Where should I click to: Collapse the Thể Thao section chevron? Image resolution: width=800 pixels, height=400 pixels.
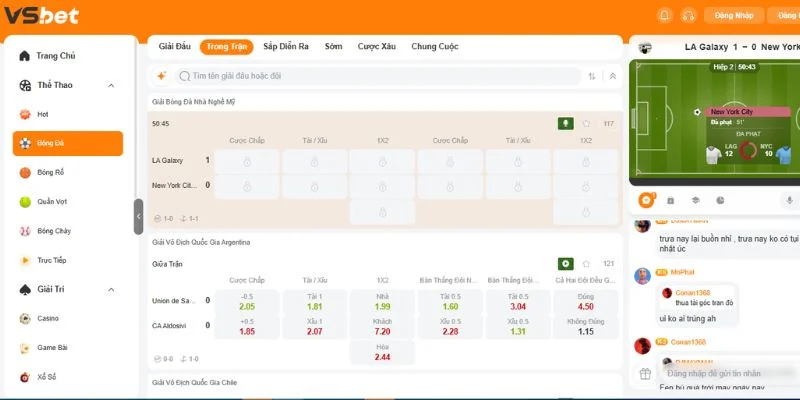(111, 85)
